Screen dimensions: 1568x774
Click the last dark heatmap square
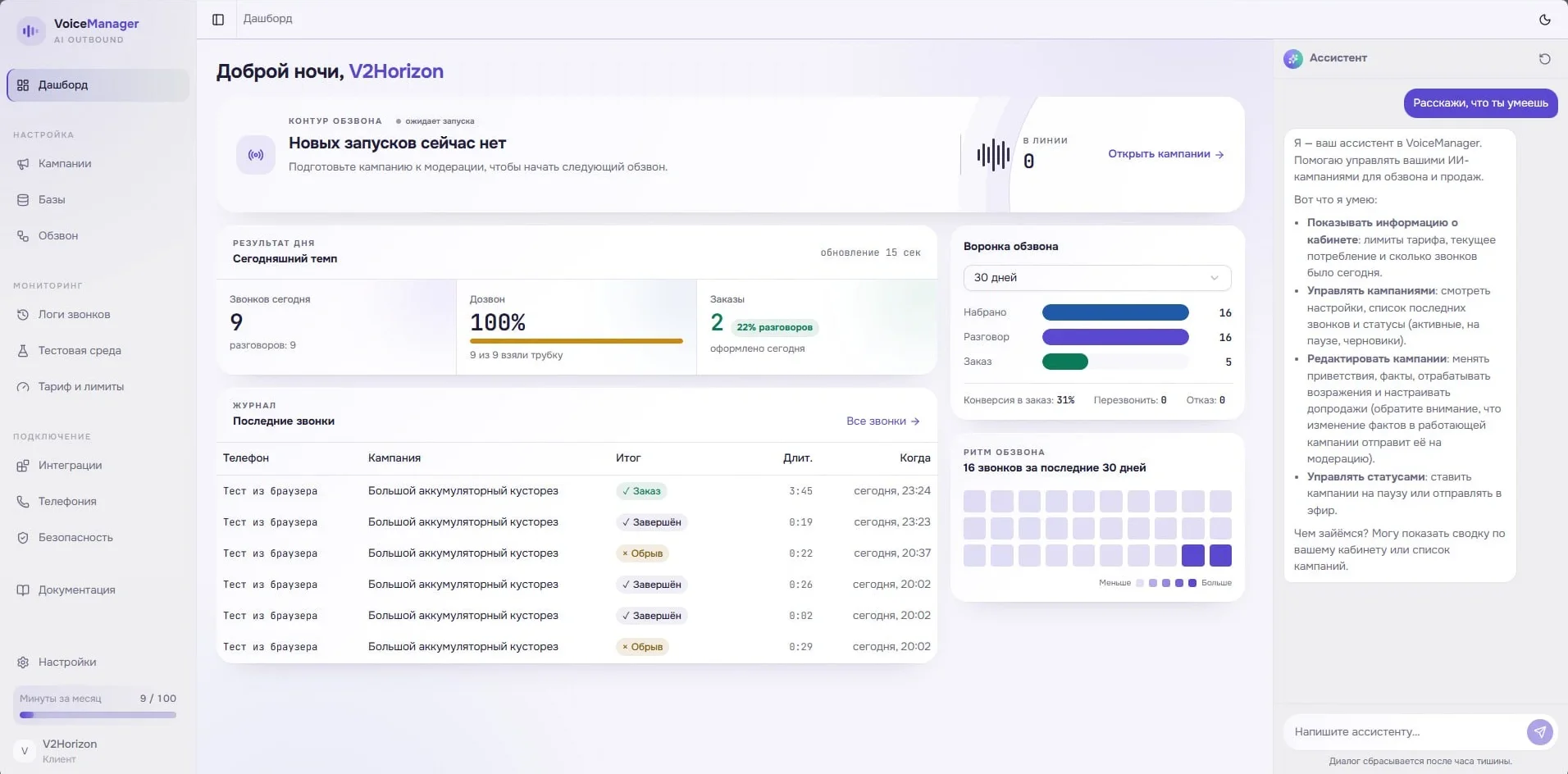pos(1220,556)
